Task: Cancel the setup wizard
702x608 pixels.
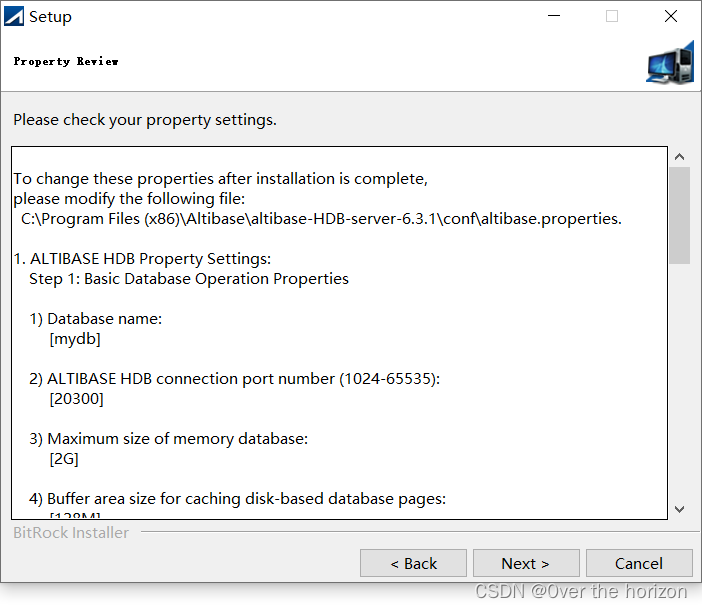Action: [x=639, y=563]
